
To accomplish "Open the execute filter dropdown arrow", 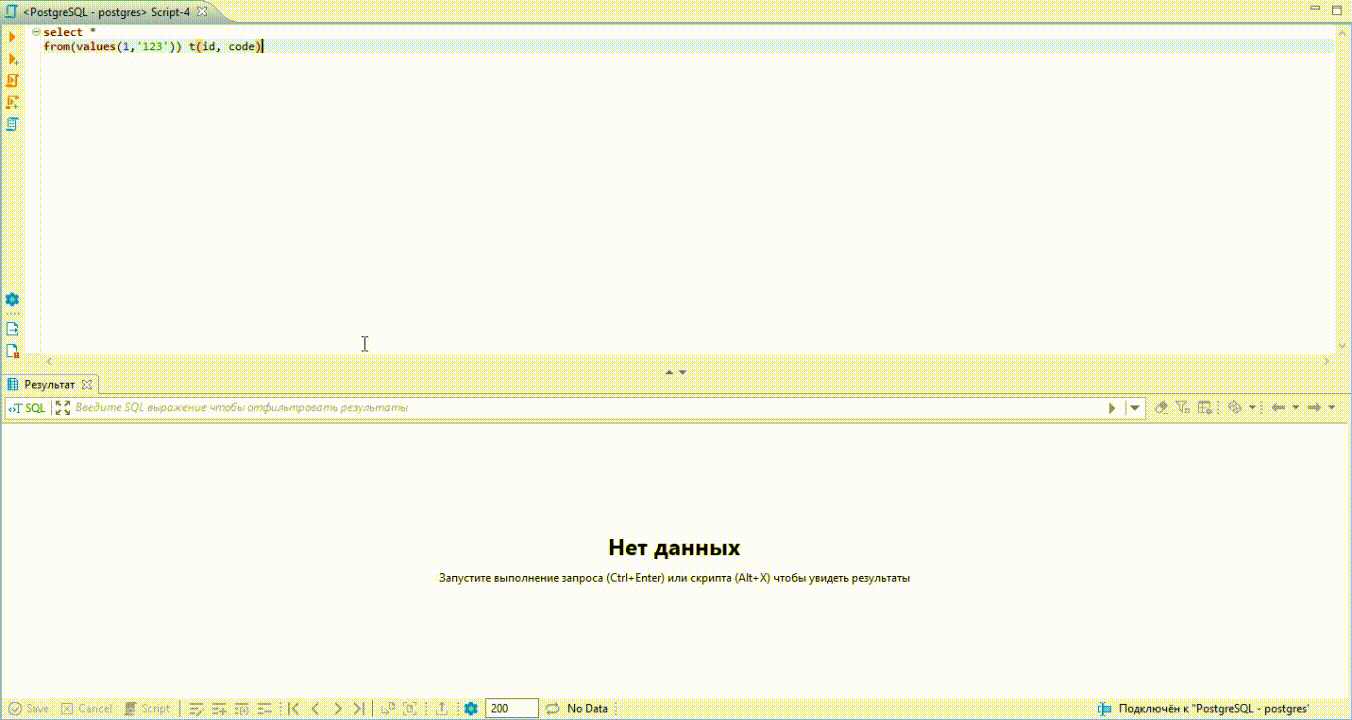I will [x=1134, y=407].
